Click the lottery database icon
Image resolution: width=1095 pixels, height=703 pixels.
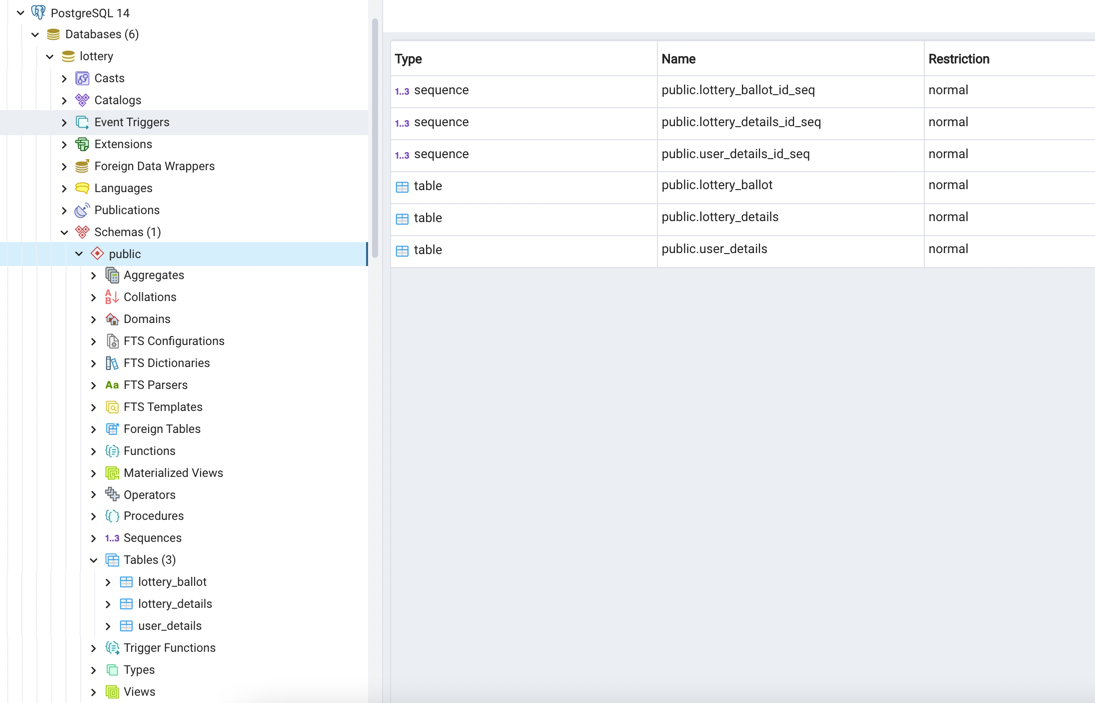(68, 57)
